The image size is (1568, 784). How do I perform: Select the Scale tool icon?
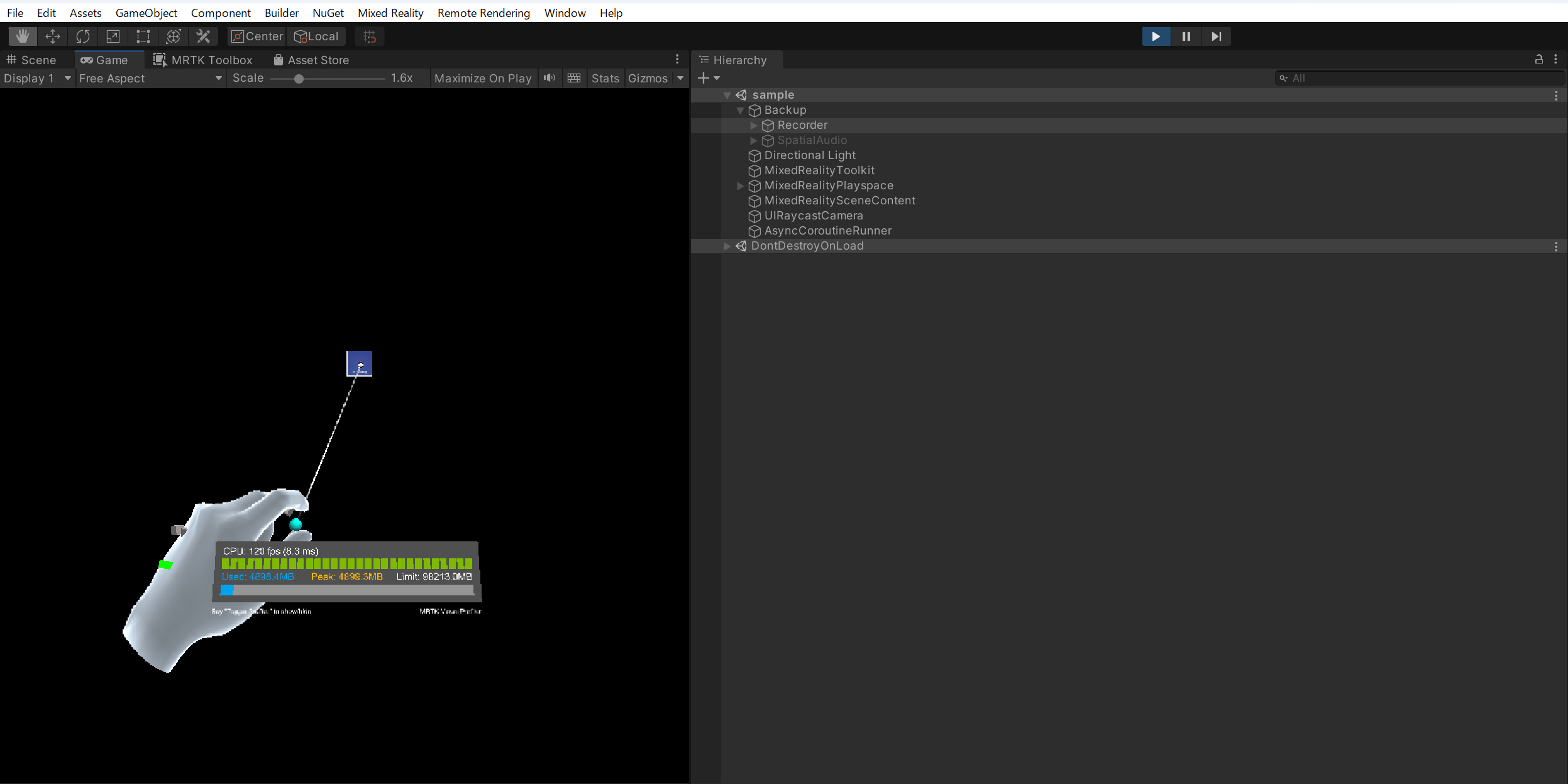(x=113, y=36)
